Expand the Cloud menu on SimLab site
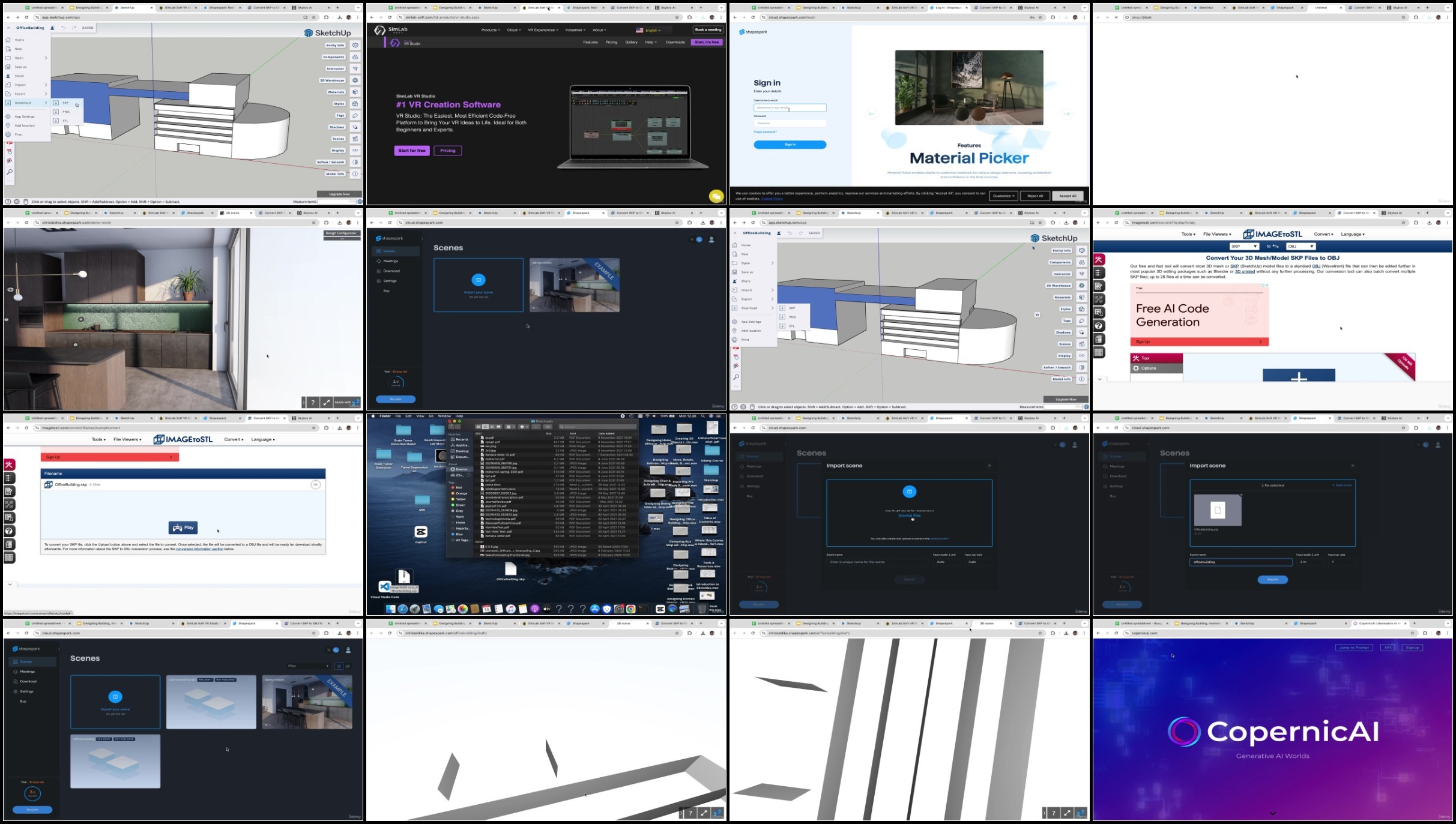Screen dimensions: 1456x824 [x=514, y=30]
